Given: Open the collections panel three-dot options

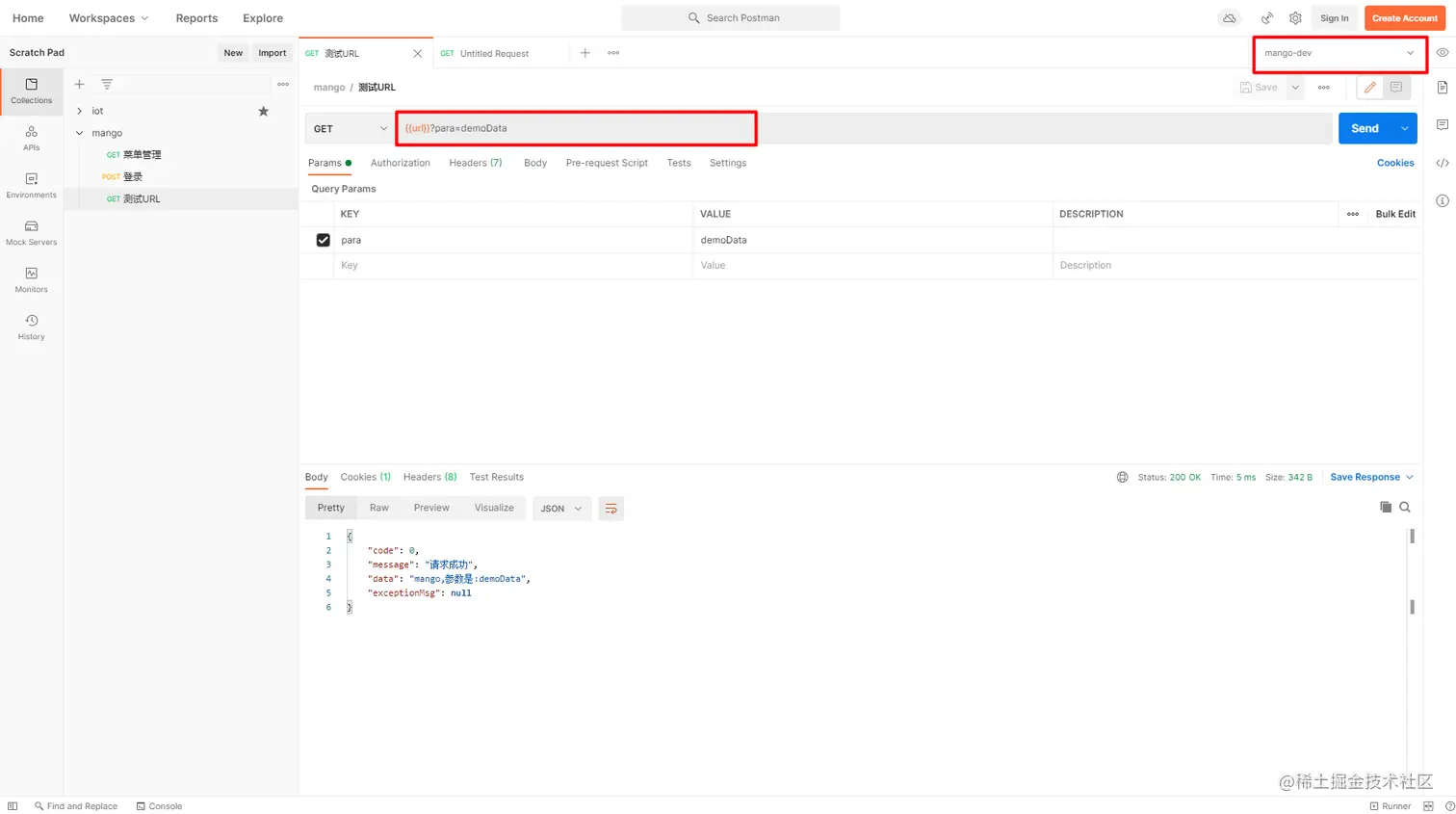Looking at the screenshot, I should coord(283,85).
